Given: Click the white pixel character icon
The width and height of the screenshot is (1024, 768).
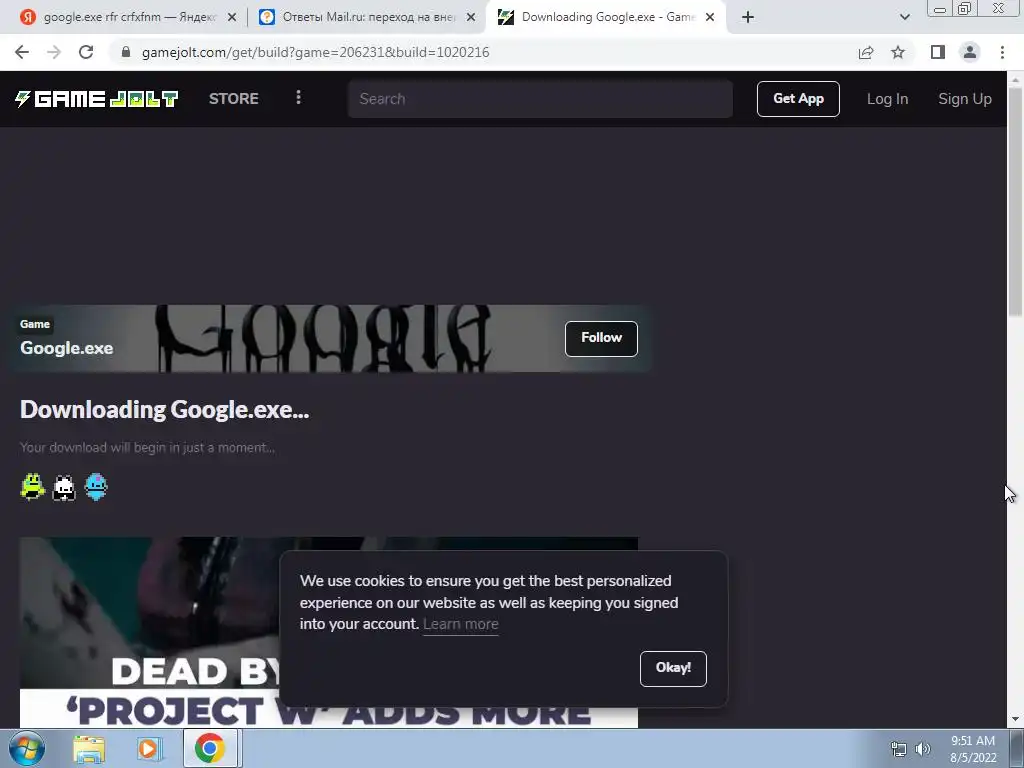Looking at the screenshot, I should pyautogui.click(x=64, y=487).
